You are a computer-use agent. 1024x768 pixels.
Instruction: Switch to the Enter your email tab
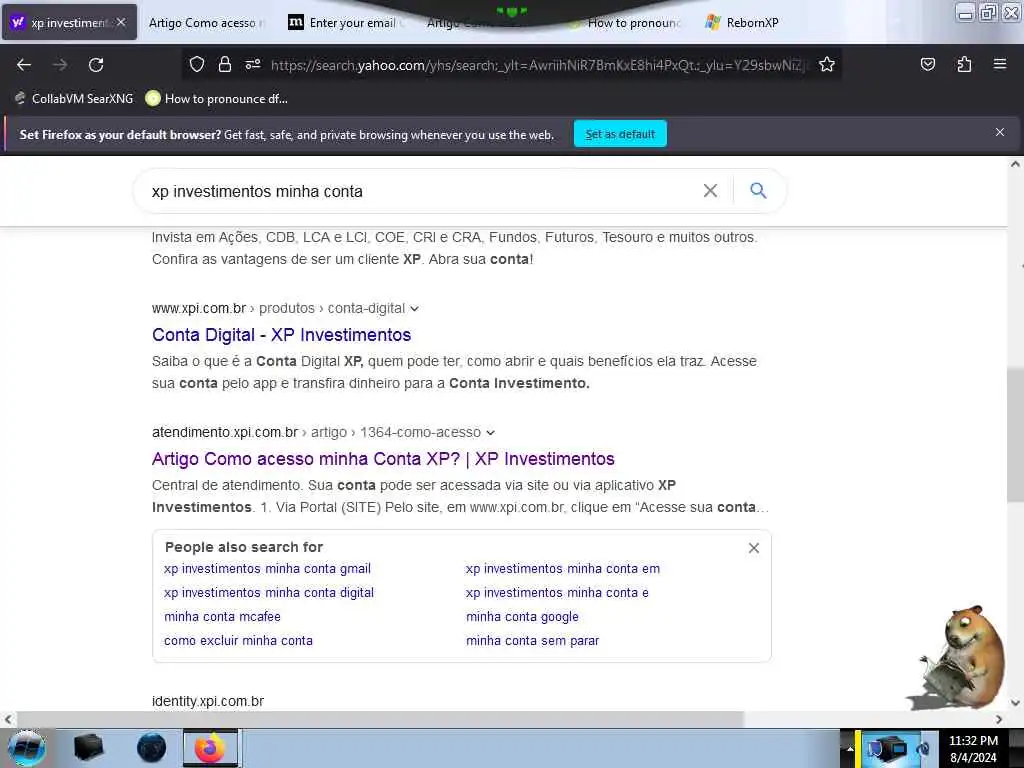pos(347,23)
